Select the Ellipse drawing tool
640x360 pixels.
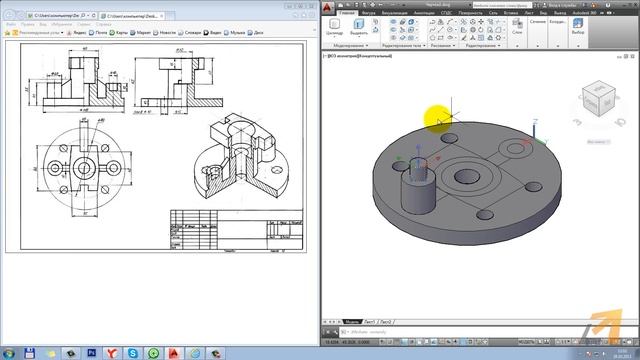click(450, 38)
